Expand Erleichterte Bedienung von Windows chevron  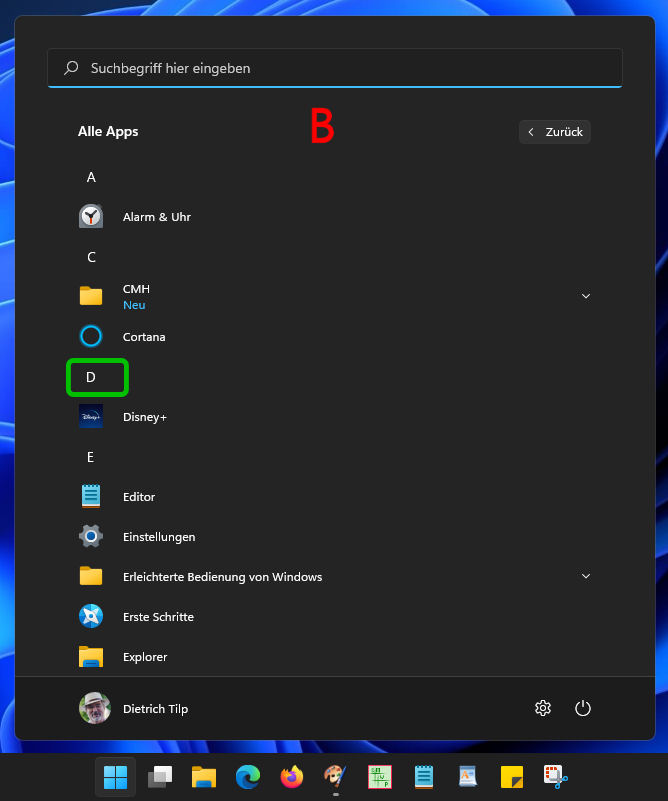click(586, 576)
